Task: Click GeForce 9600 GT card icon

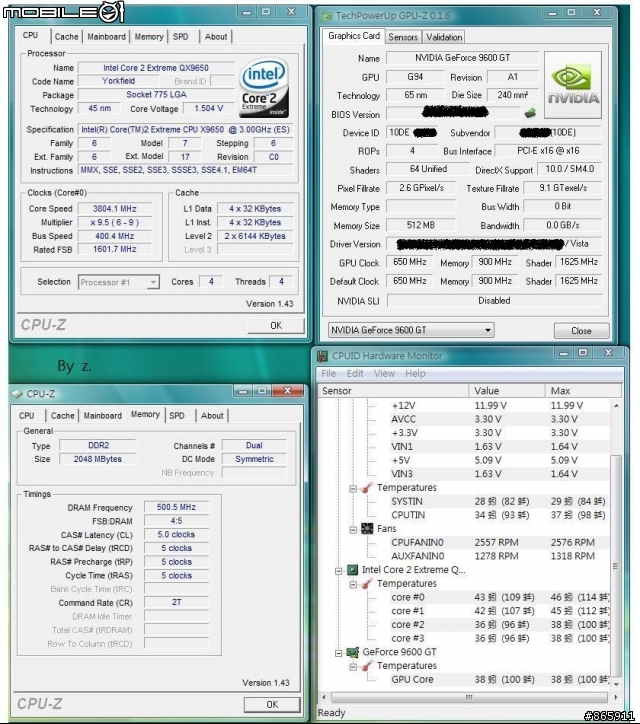Action: [x=352, y=652]
